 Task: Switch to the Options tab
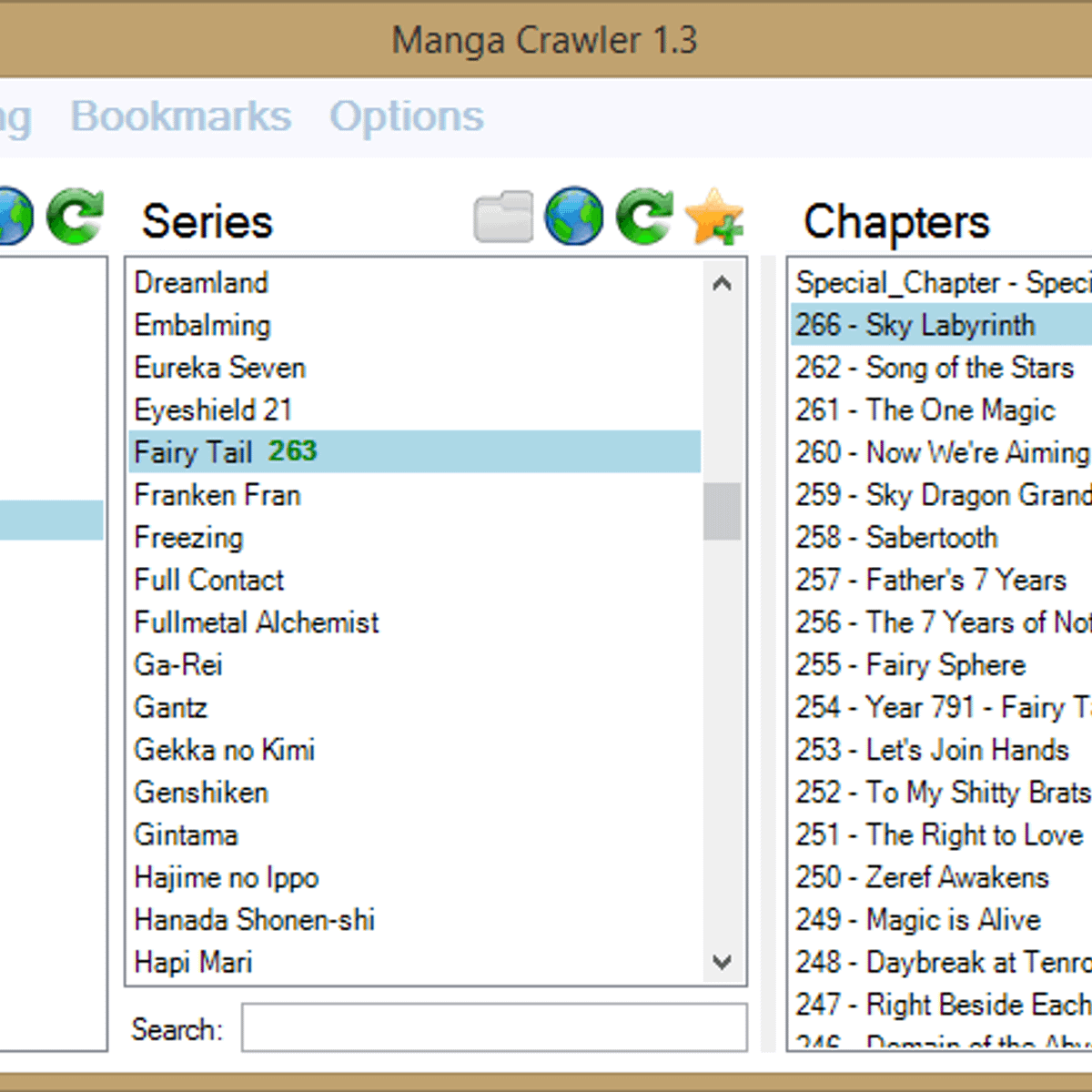[x=407, y=116]
